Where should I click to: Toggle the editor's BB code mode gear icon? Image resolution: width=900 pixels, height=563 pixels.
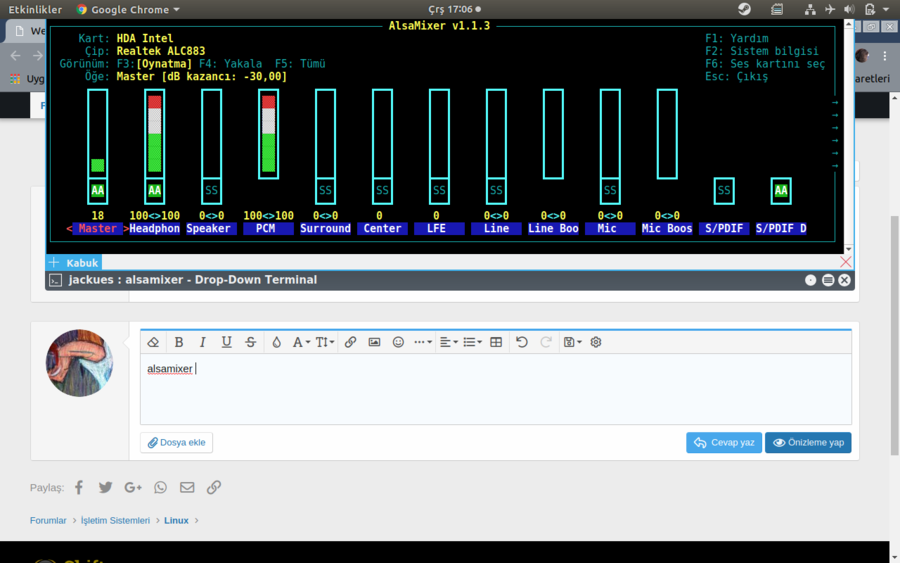596,342
